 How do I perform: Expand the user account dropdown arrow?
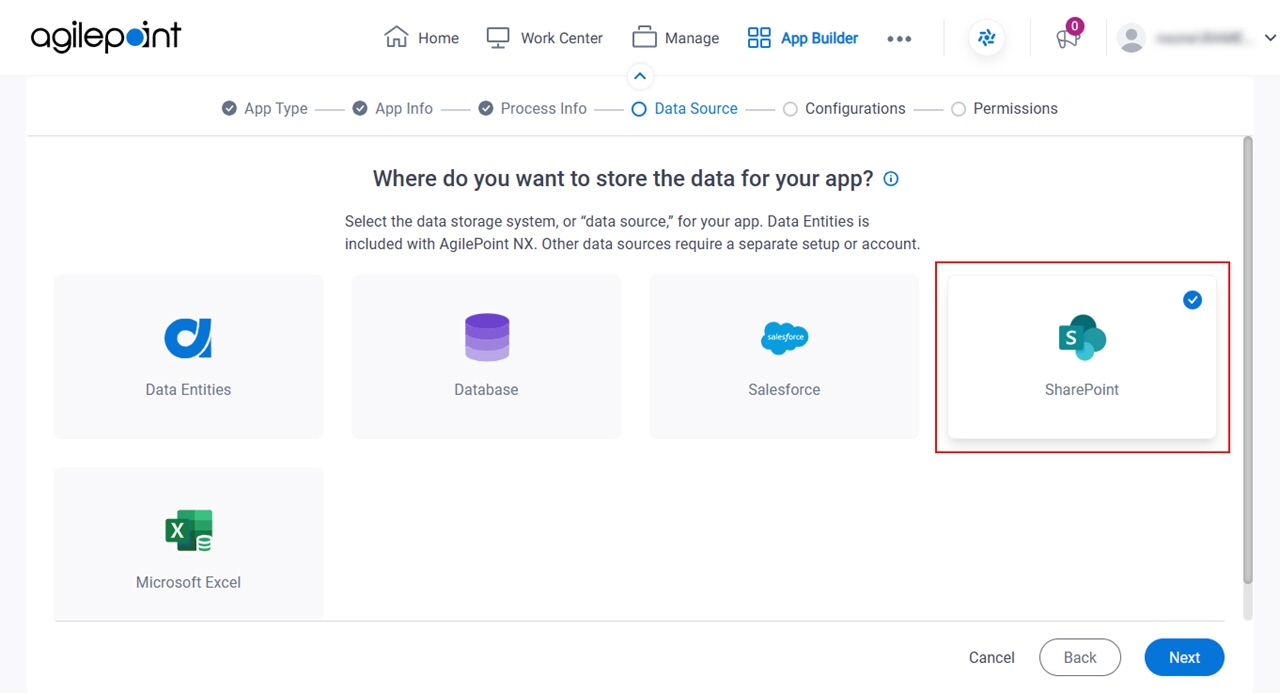tap(1270, 38)
